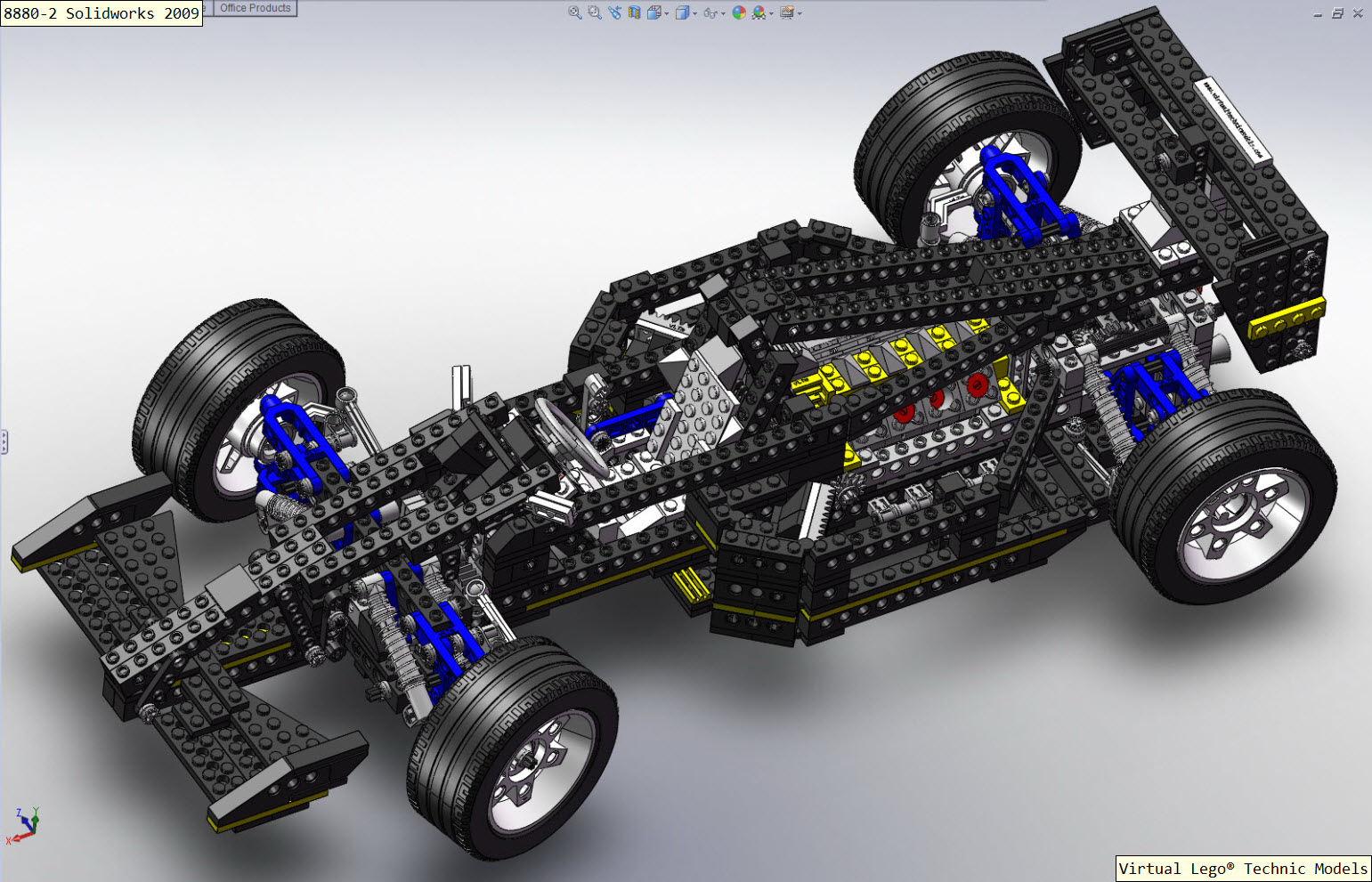
Task: Click the XYZ coordinate triad
Action: tap(24, 826)
